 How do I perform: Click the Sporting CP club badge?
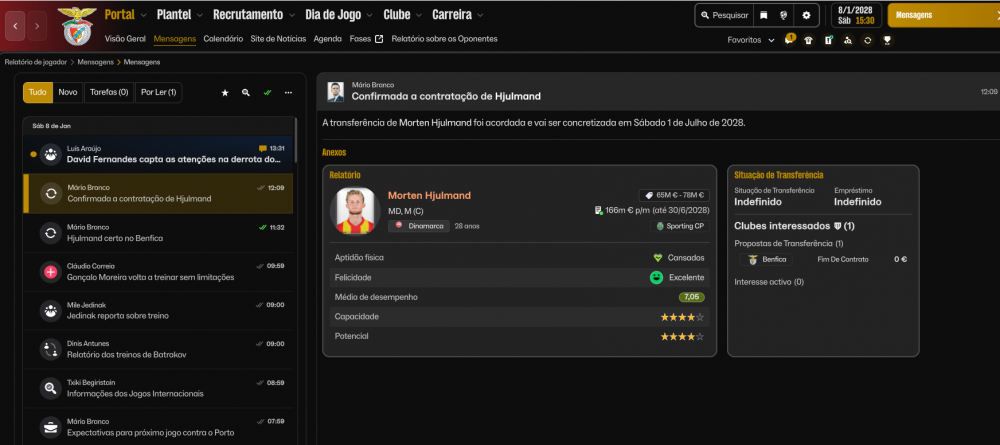pyautogui.click(x=680, y=226)
